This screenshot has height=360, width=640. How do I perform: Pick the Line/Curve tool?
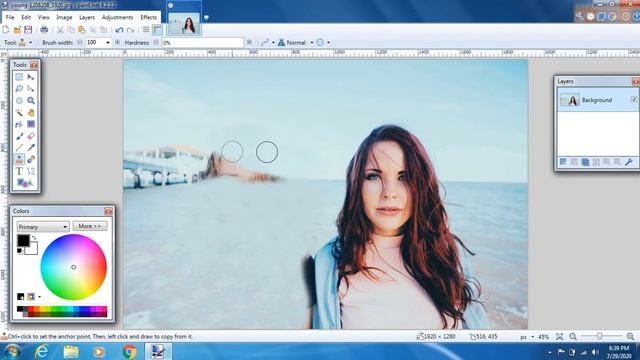point(31,171)
